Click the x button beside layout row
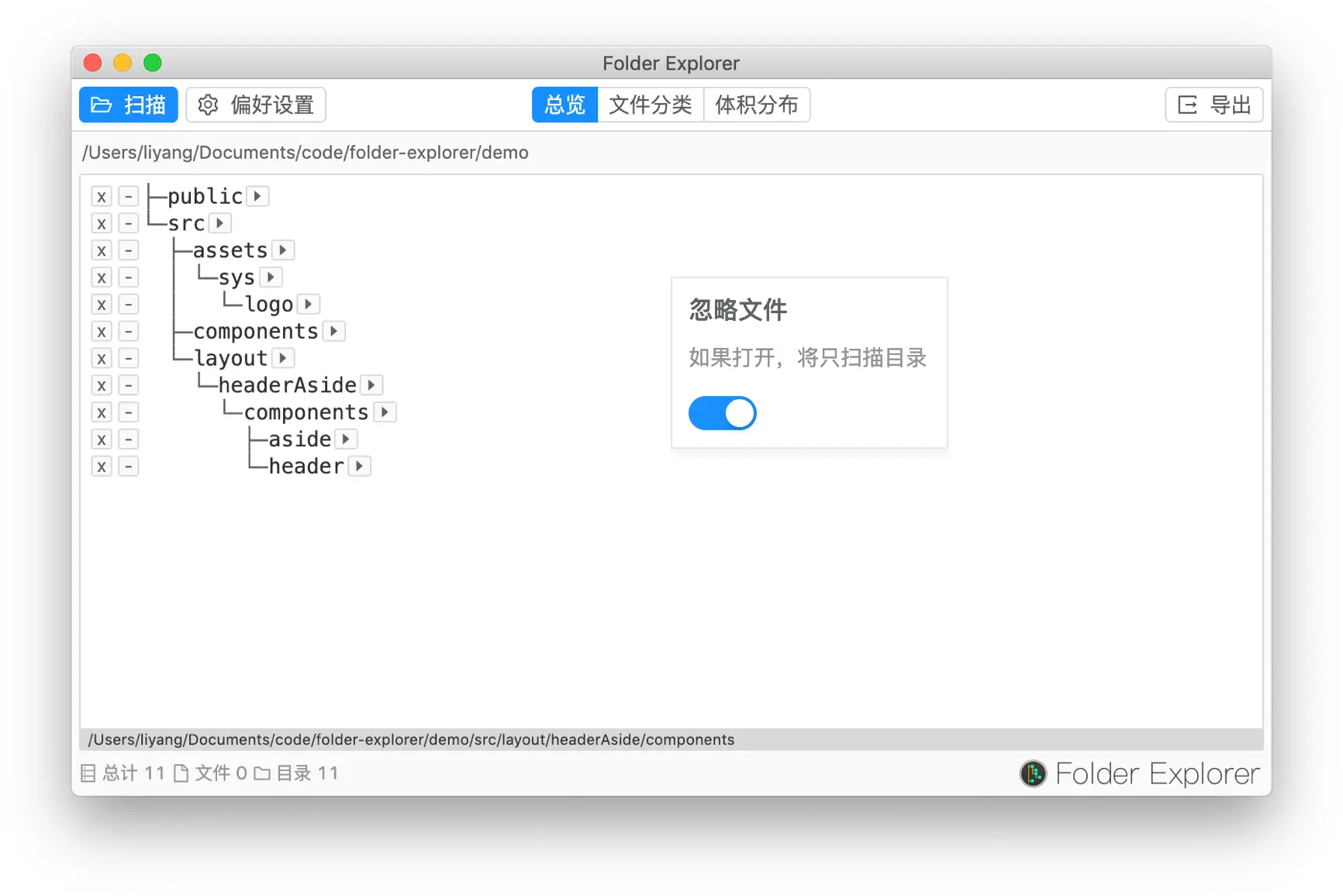 102,359
